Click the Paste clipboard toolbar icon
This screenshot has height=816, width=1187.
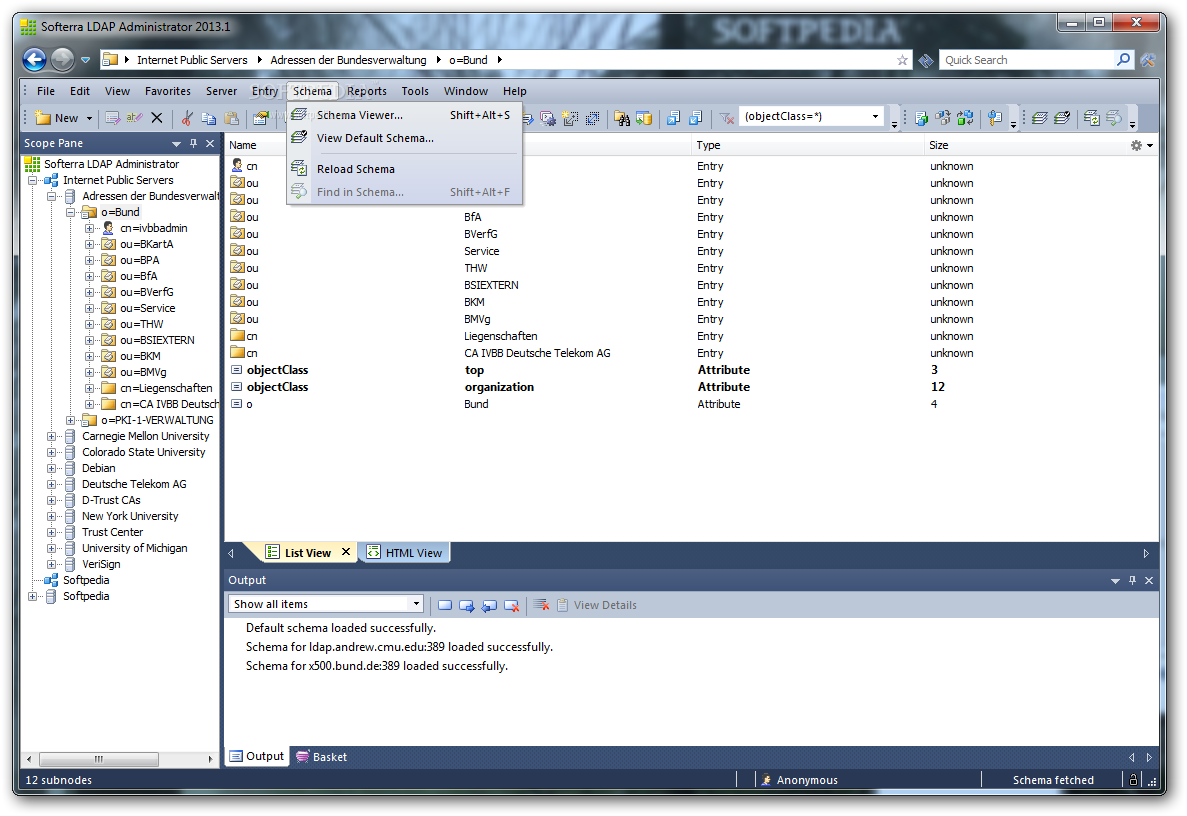pyautogui.click(x=232, y=117)
